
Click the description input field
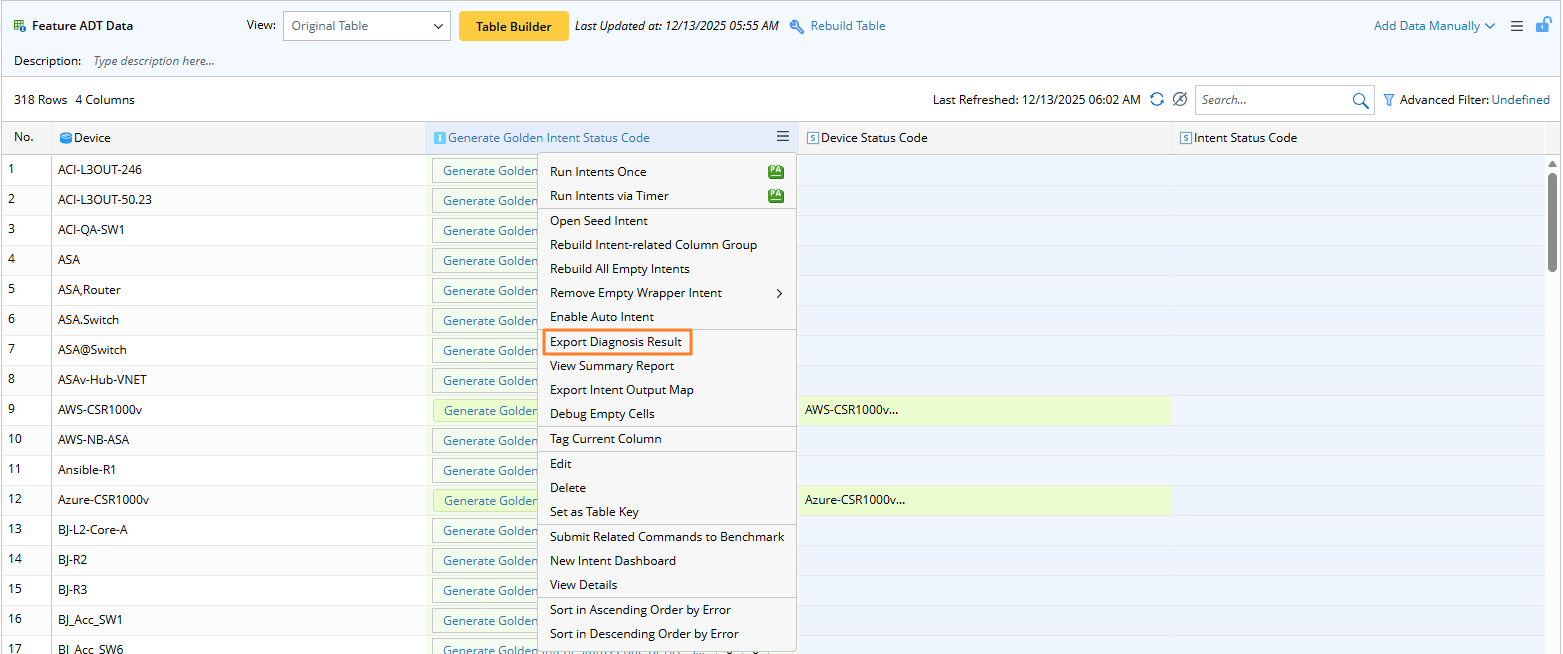154,61
